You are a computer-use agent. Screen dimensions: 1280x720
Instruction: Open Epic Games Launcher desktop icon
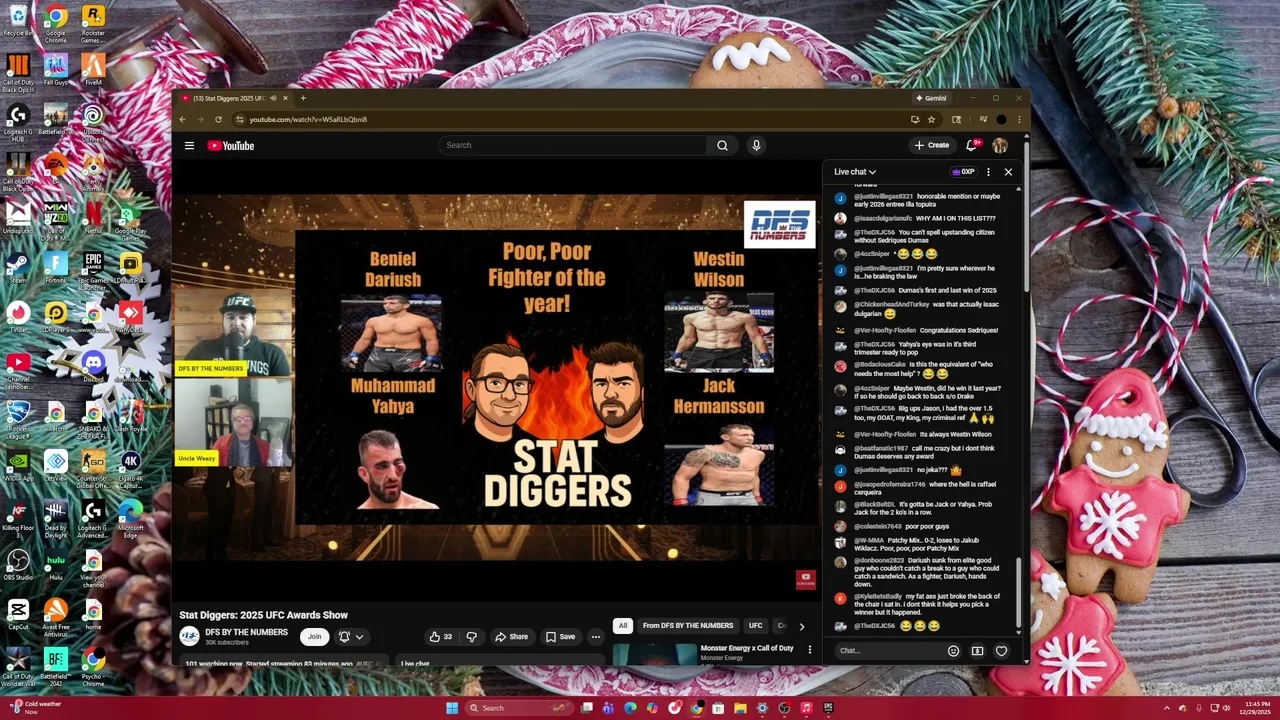pyautogui.click(x=93, y=268)
